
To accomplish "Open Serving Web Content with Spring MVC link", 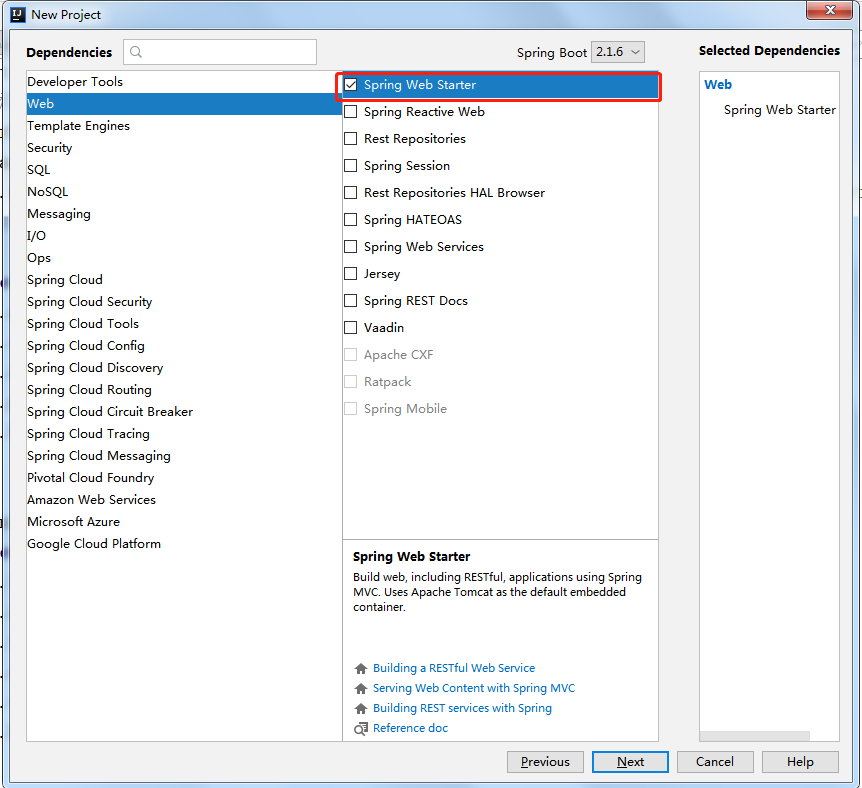I will tap(474, 688).
